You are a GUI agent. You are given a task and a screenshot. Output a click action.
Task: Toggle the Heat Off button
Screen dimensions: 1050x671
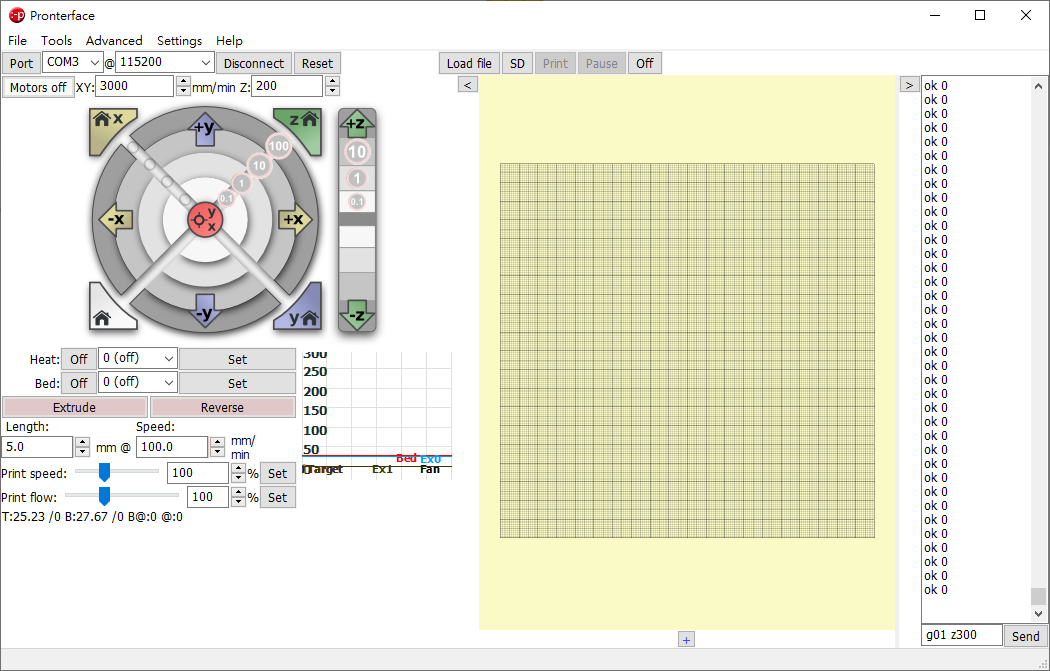(78, 359)
